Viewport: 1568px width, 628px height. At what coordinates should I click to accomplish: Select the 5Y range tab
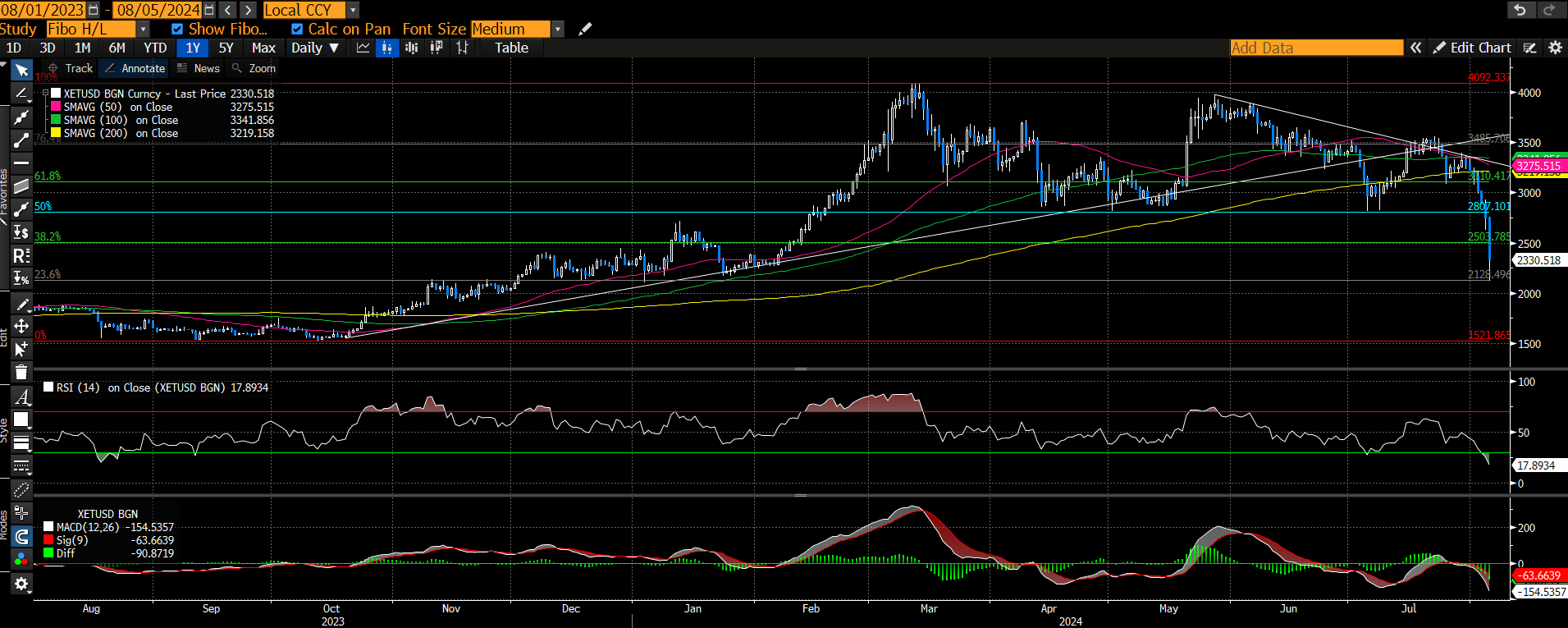(226, 48)
